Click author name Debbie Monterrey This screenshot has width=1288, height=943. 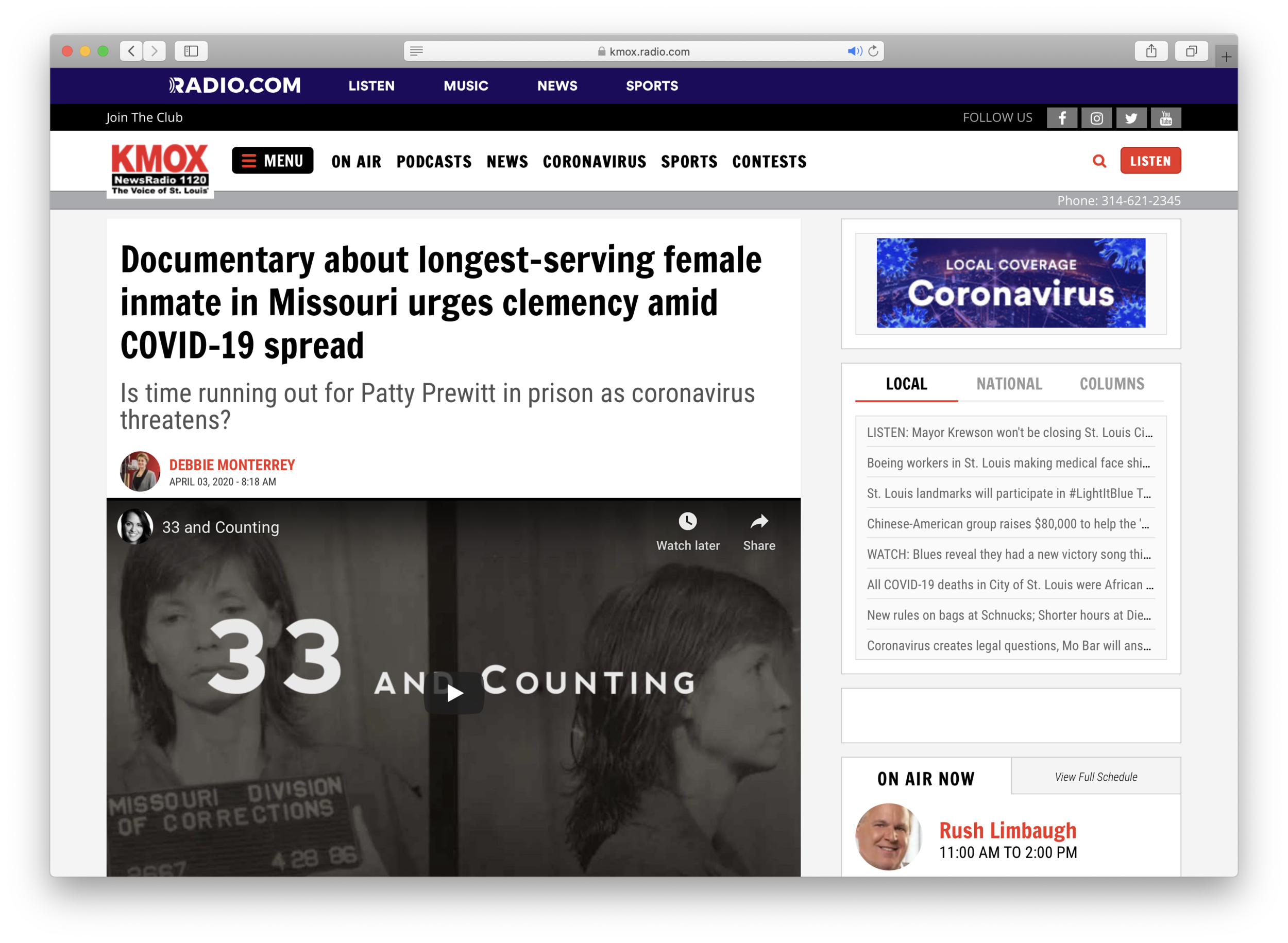(232, 465)
